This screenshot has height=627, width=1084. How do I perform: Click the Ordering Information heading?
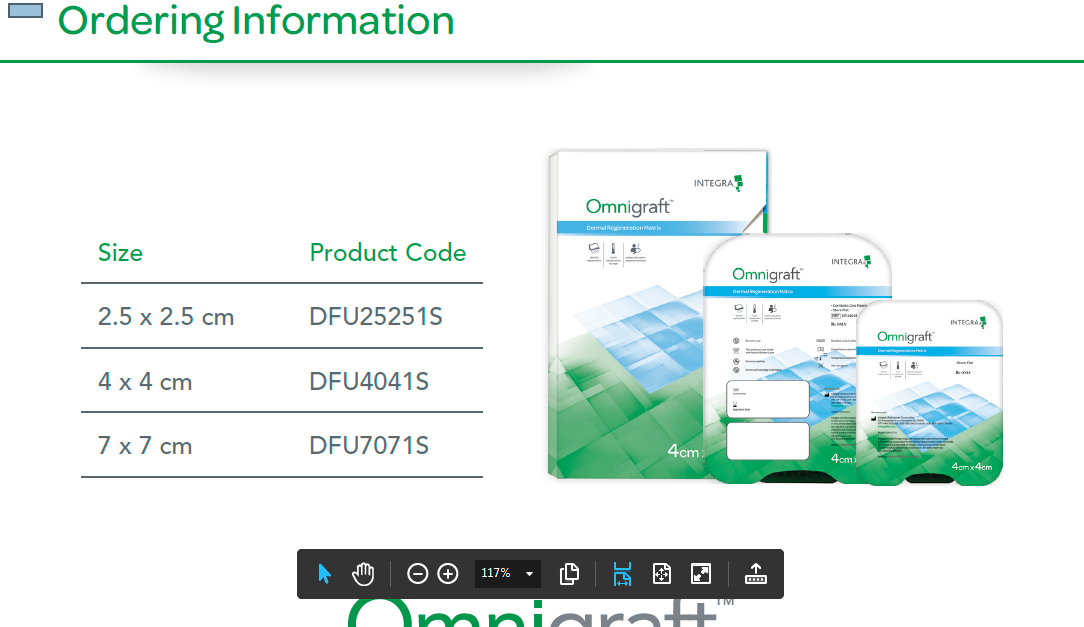(x=256, y=21)
